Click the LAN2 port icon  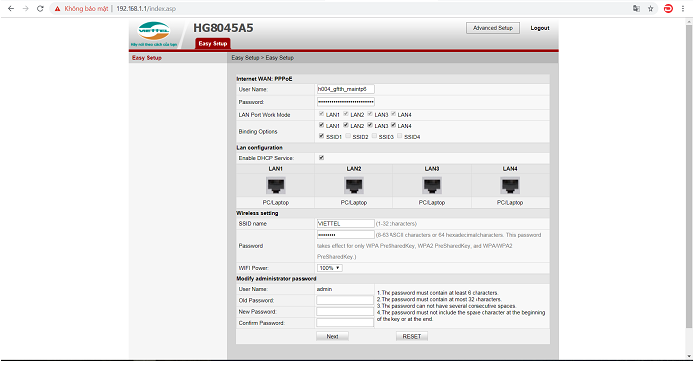click(354, 185)
